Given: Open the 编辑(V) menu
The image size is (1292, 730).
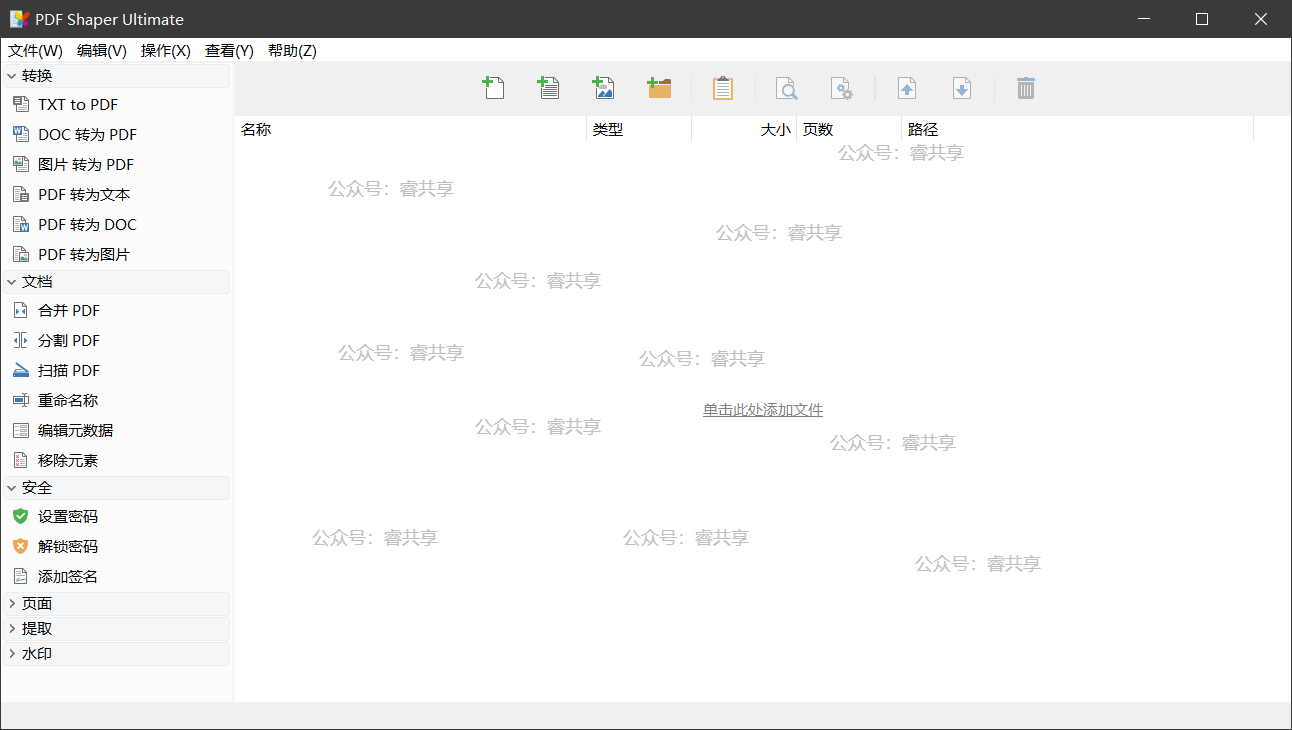Looking at the screenshot, I should [x=102, y=50].
